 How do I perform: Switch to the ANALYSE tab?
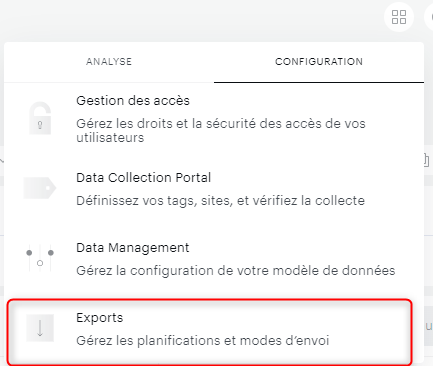(x=109, y=62)
